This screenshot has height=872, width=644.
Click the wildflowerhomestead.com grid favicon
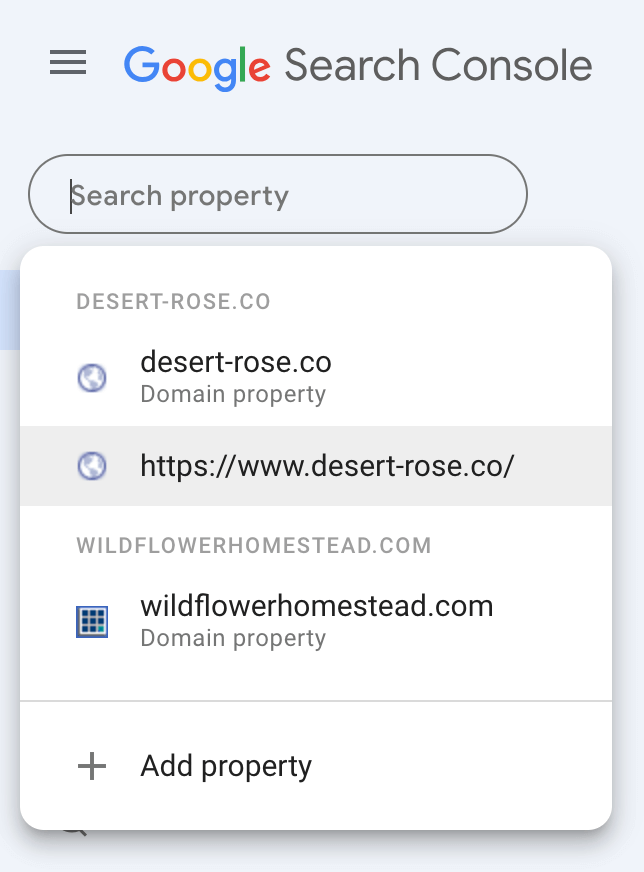point(92,621)
